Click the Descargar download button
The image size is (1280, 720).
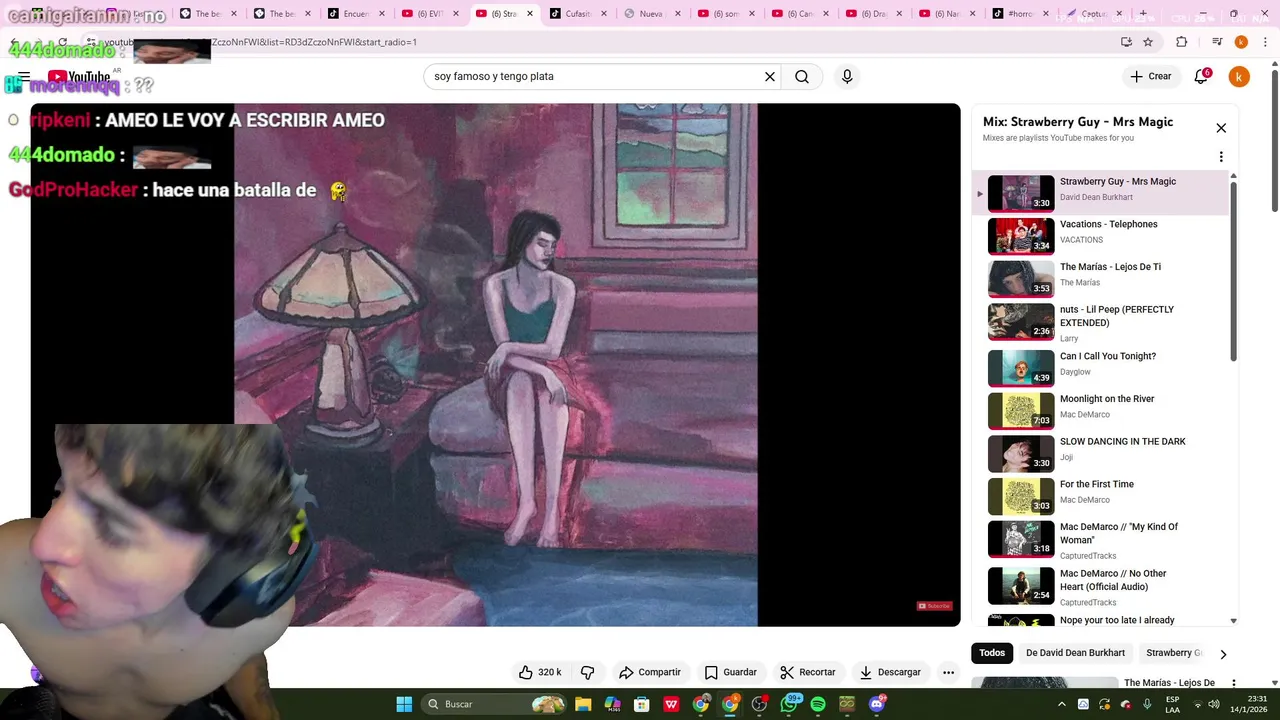(890, 672)
